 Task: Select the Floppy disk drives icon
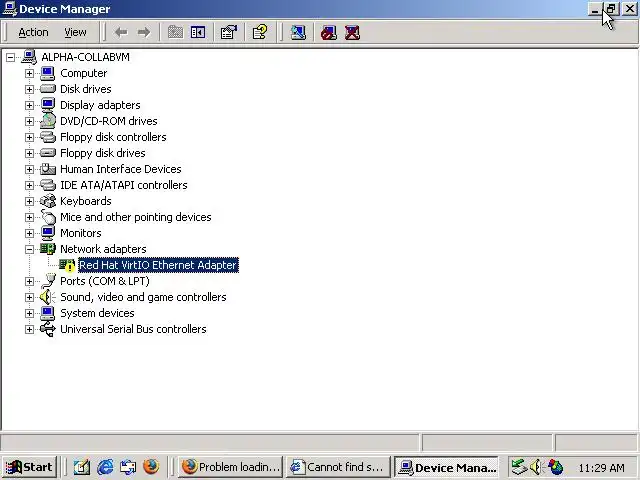pos(48,153)
